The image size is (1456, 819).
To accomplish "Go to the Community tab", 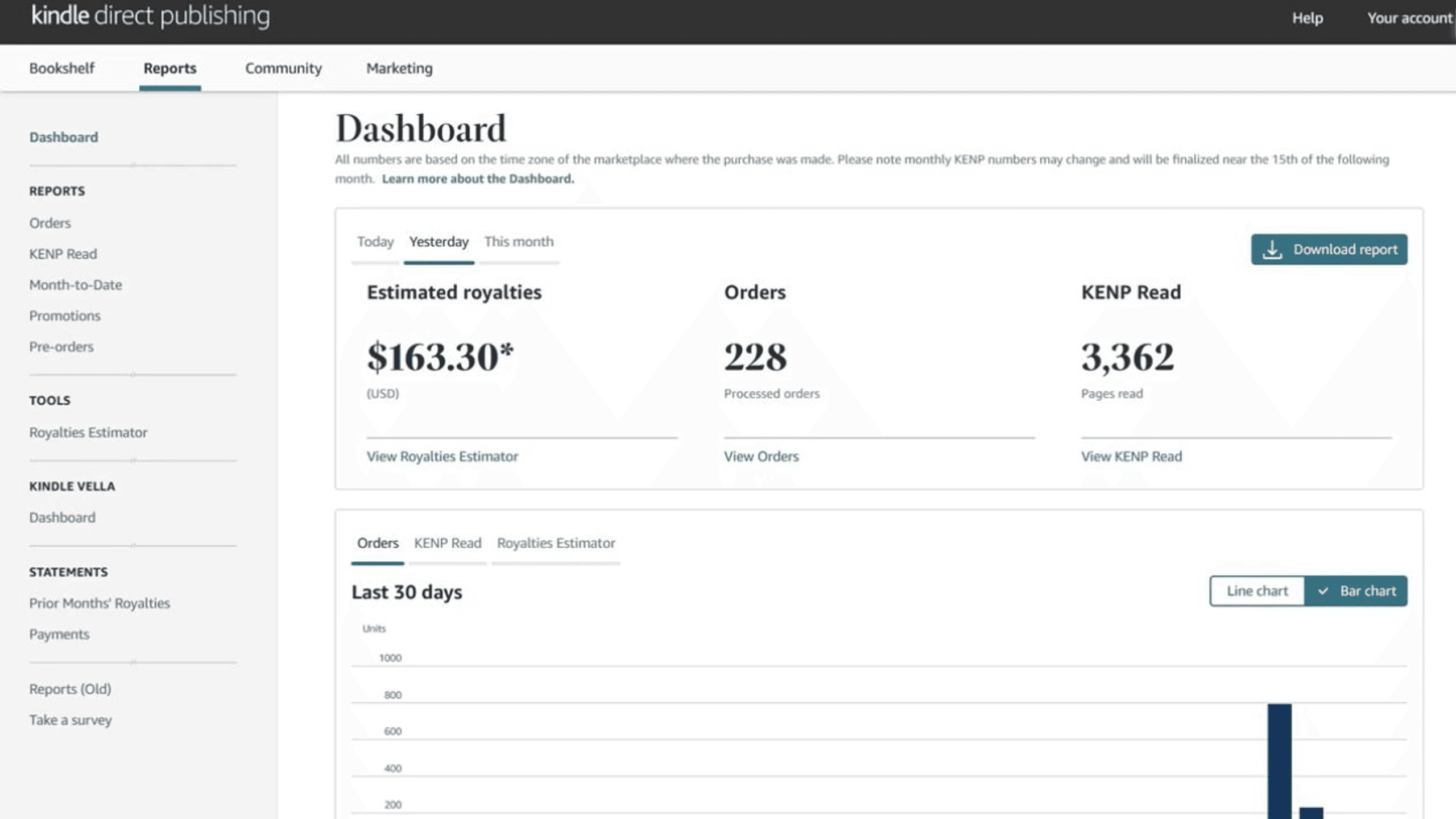I will (283, 68).
